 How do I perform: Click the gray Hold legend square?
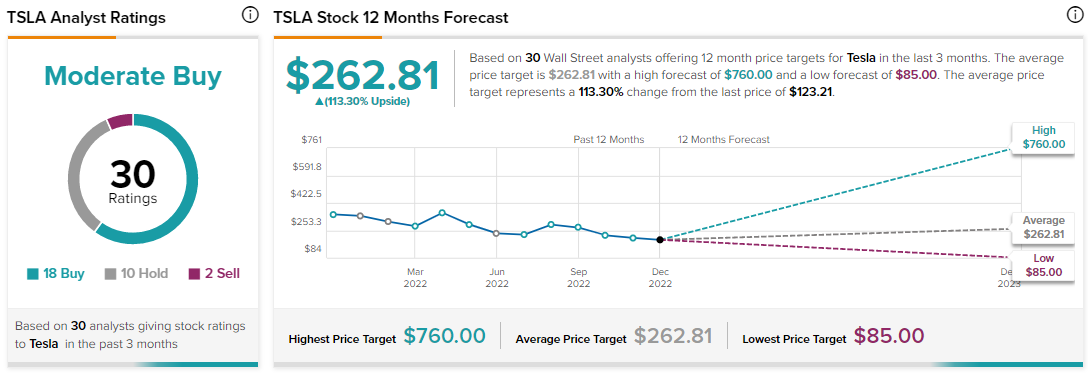click(x=110, y=274)
